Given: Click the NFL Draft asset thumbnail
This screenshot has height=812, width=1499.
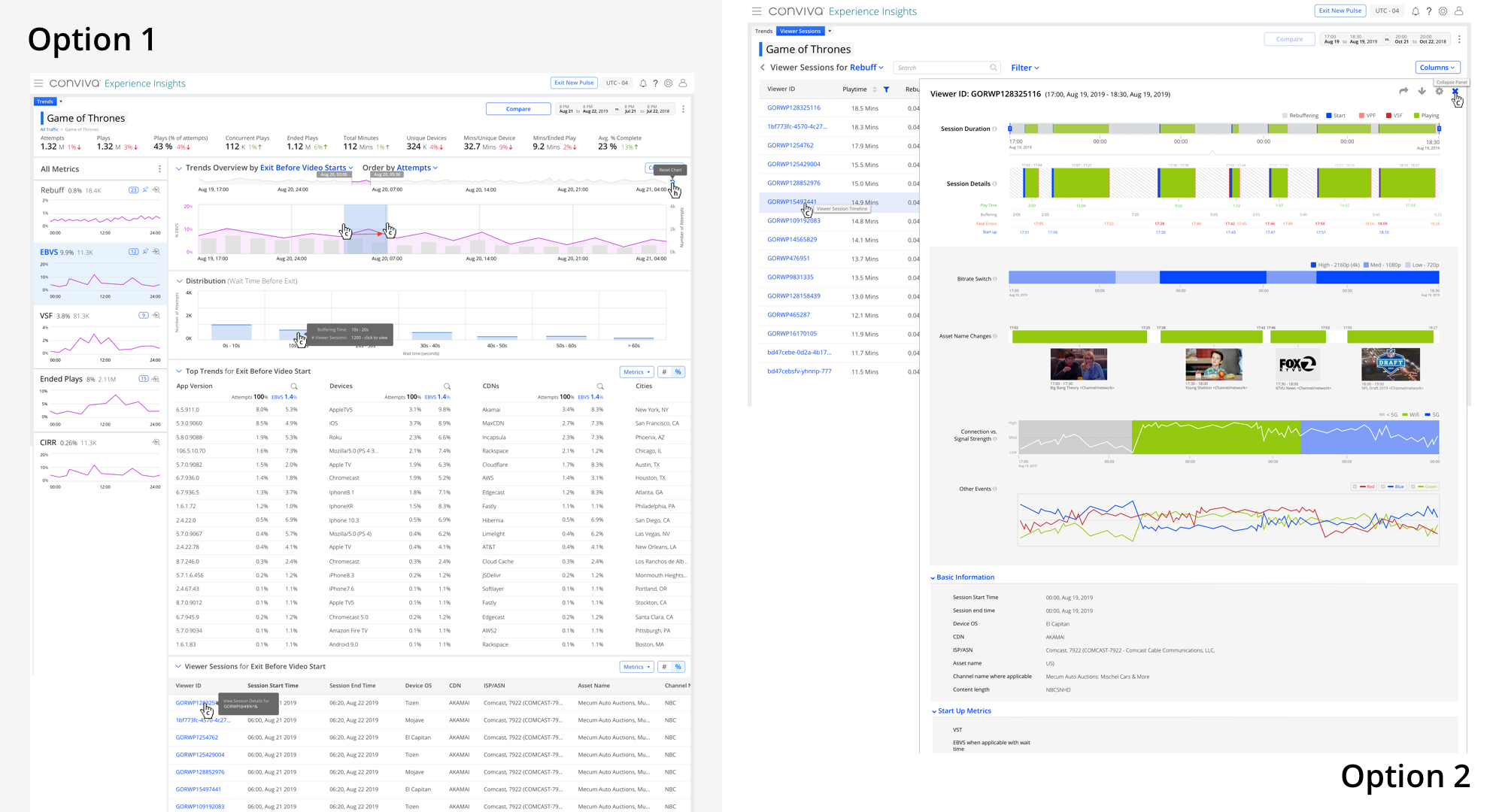Looking at the screenshot, I should [1391, 365].
